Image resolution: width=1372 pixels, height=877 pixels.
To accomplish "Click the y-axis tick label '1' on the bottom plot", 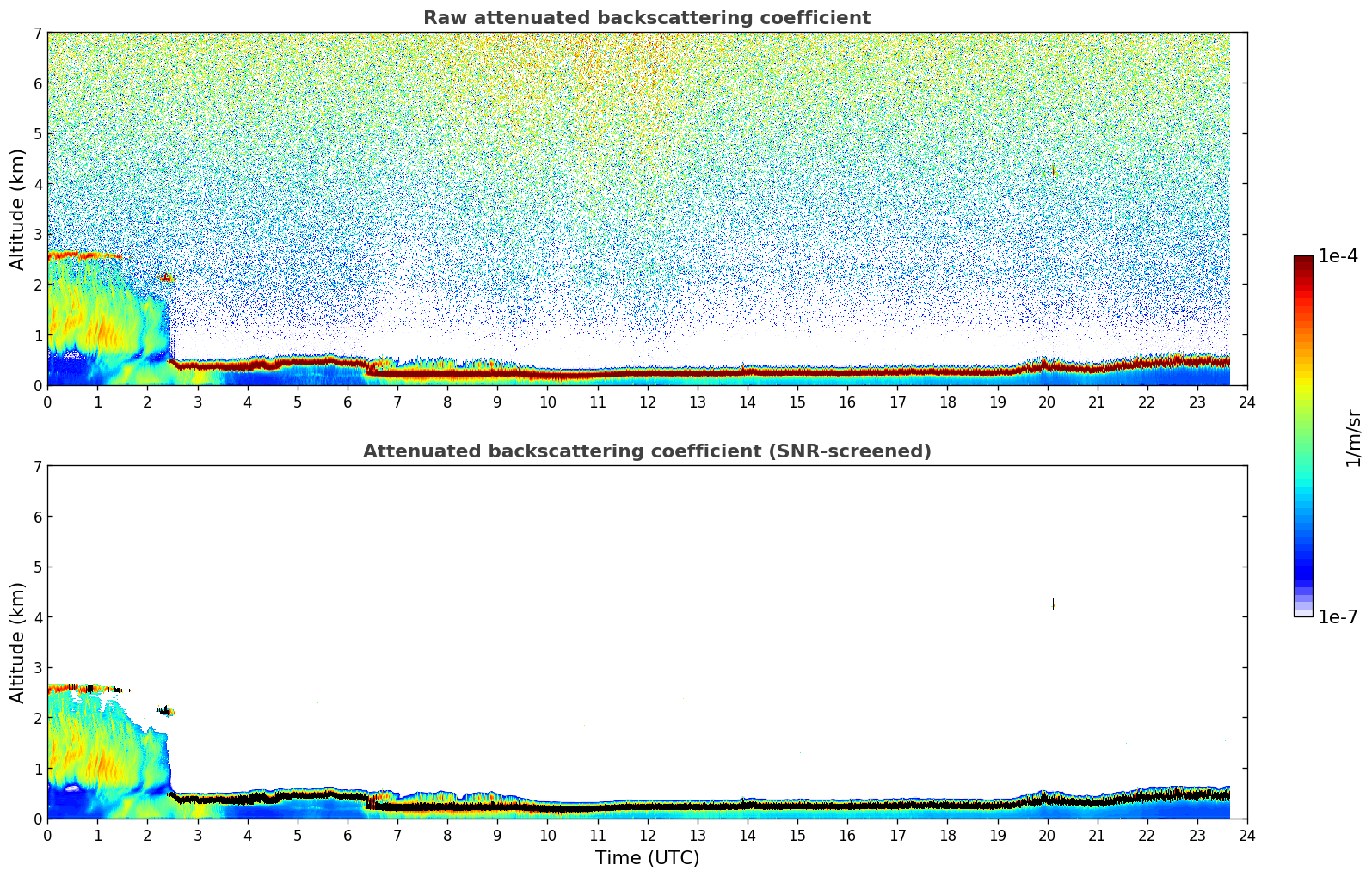I will [x=38, y=769].
